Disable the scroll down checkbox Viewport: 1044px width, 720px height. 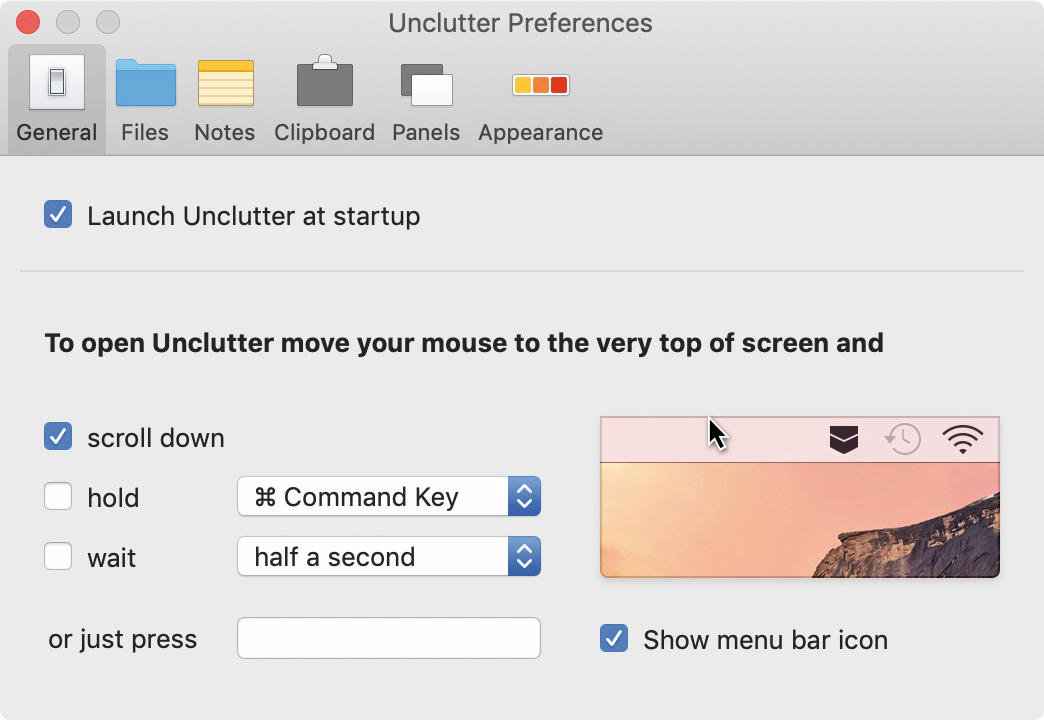coord(58,436)
